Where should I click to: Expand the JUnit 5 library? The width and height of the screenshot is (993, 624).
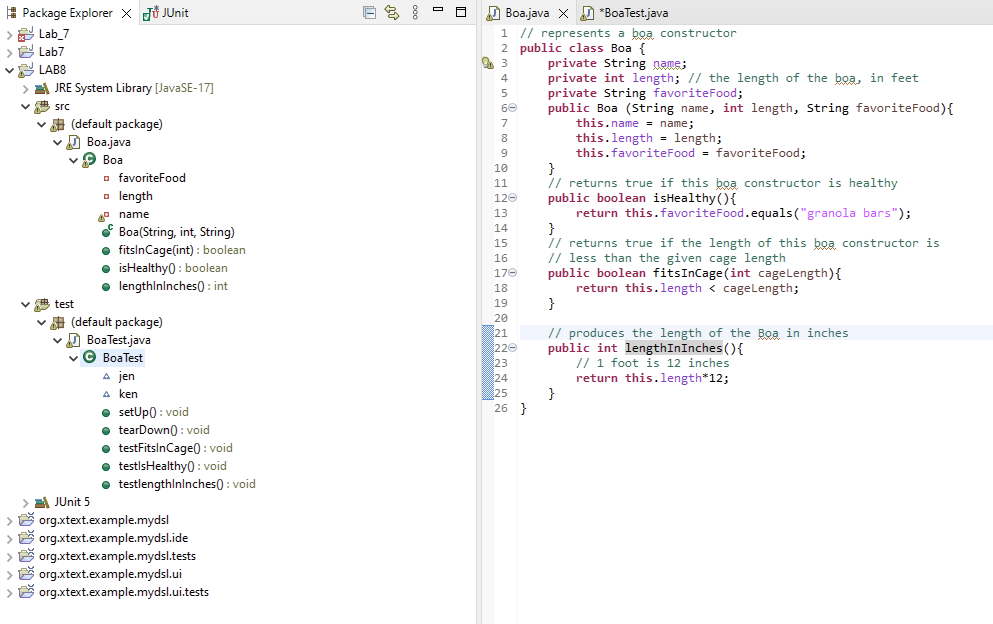coord(25,502)
